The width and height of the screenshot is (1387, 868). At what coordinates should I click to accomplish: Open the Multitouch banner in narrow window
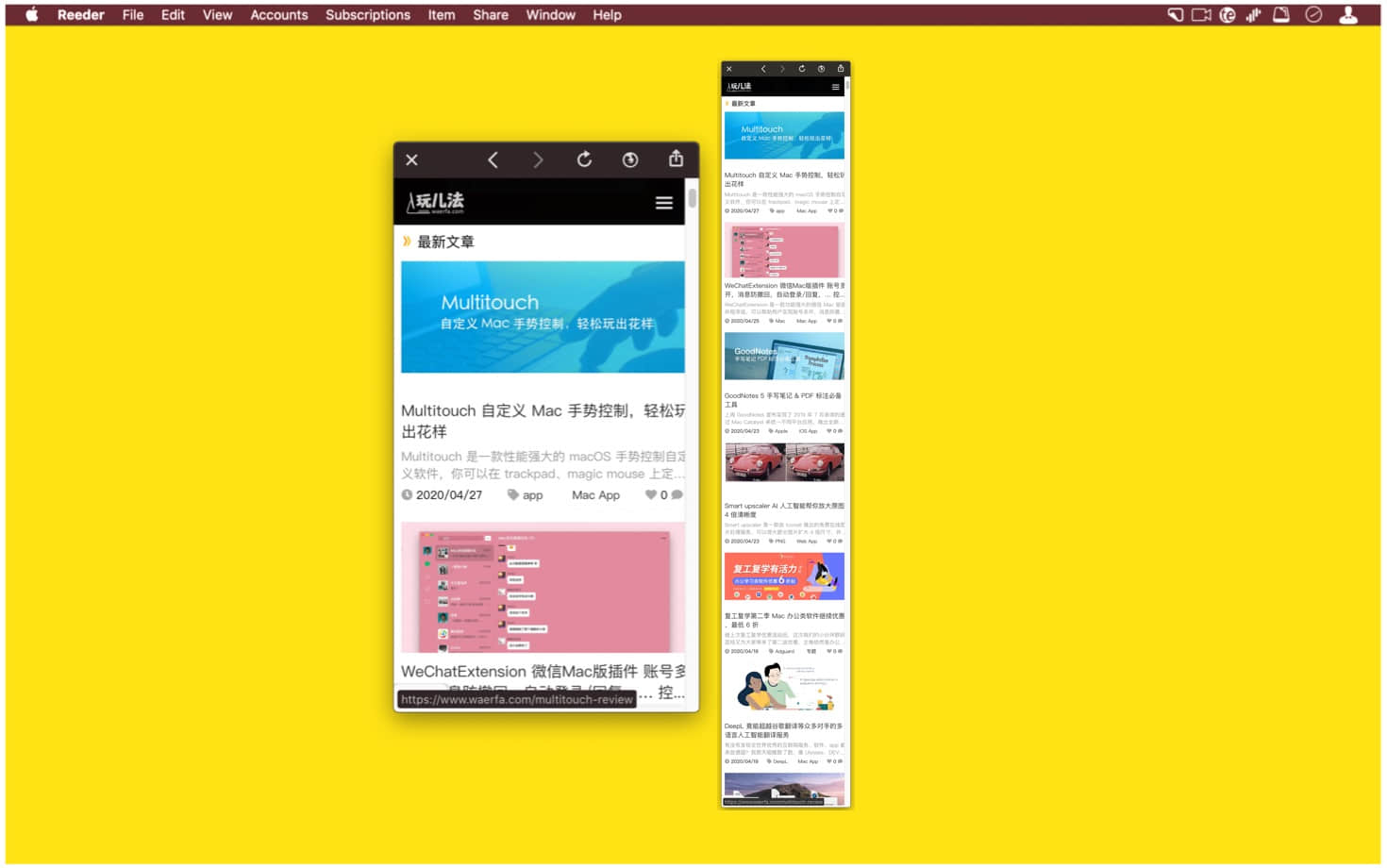(784, 135)
